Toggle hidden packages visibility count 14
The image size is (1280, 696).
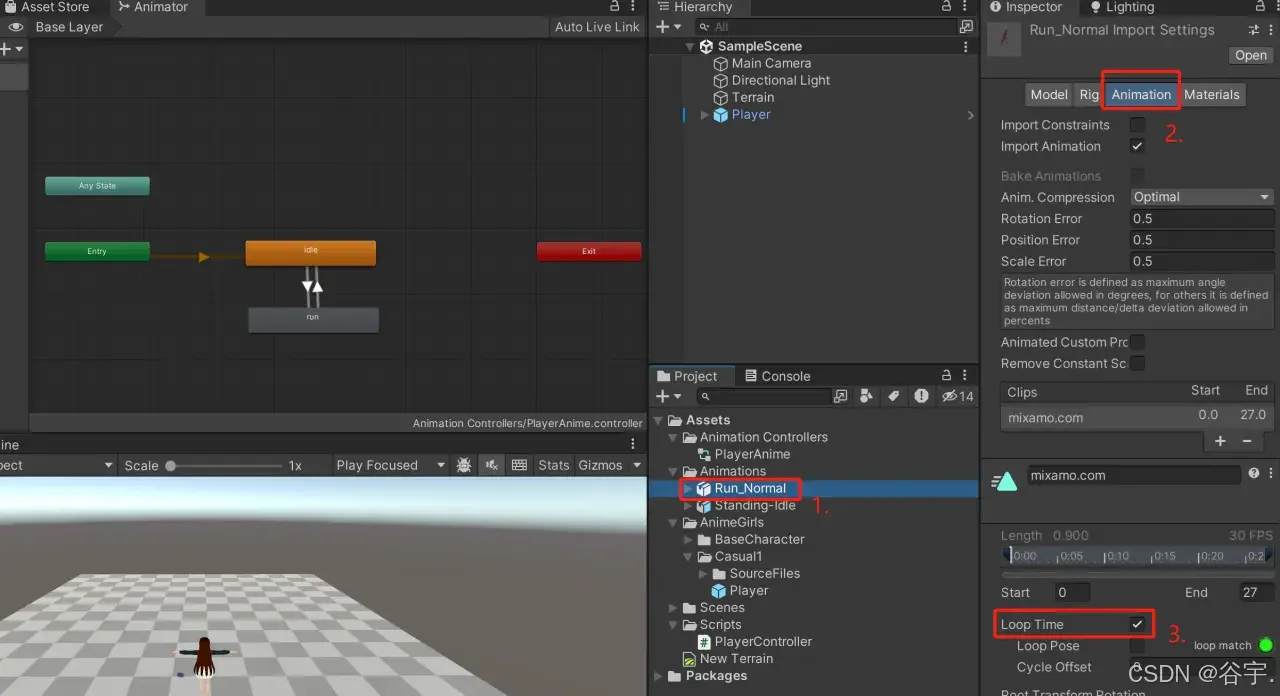pyautogui.click(x=957, y=396)
